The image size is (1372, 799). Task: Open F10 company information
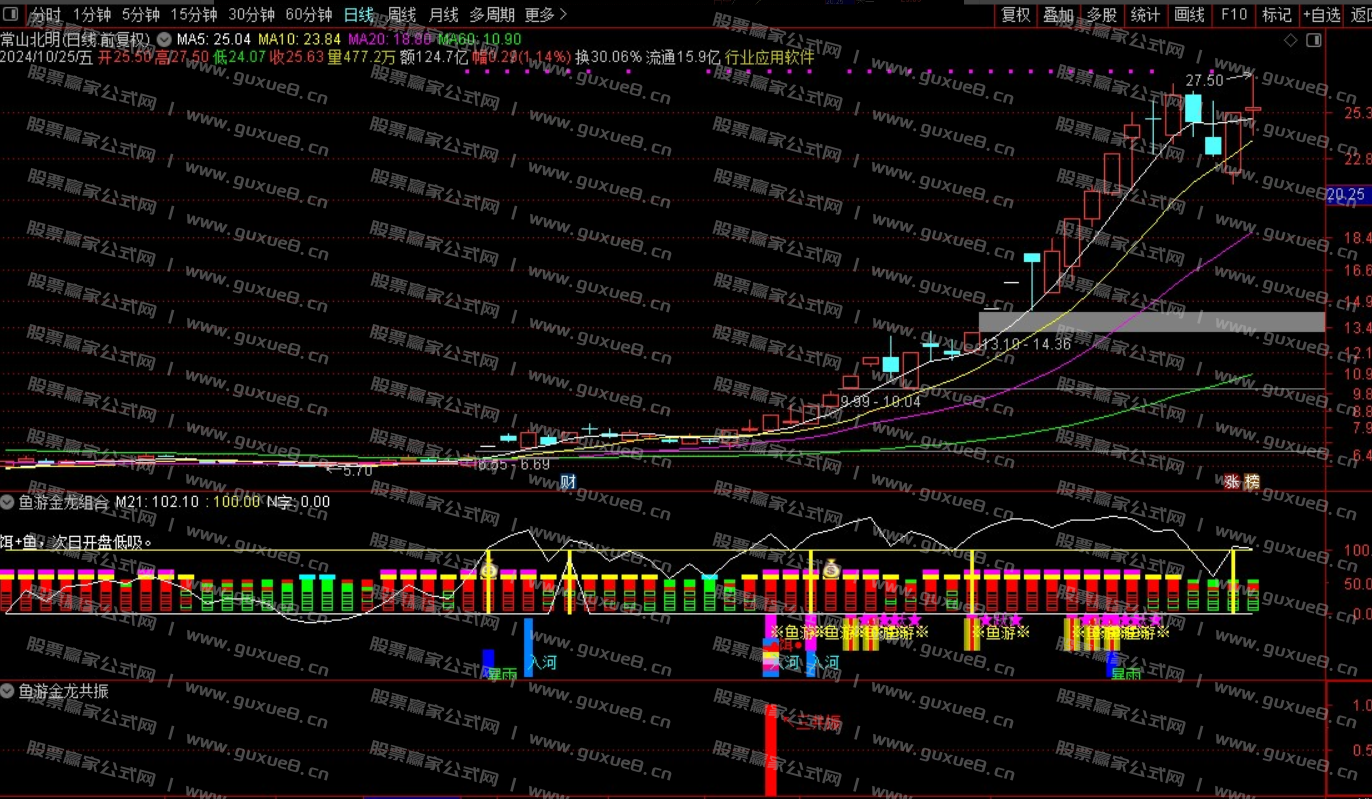pos(1234,14)
